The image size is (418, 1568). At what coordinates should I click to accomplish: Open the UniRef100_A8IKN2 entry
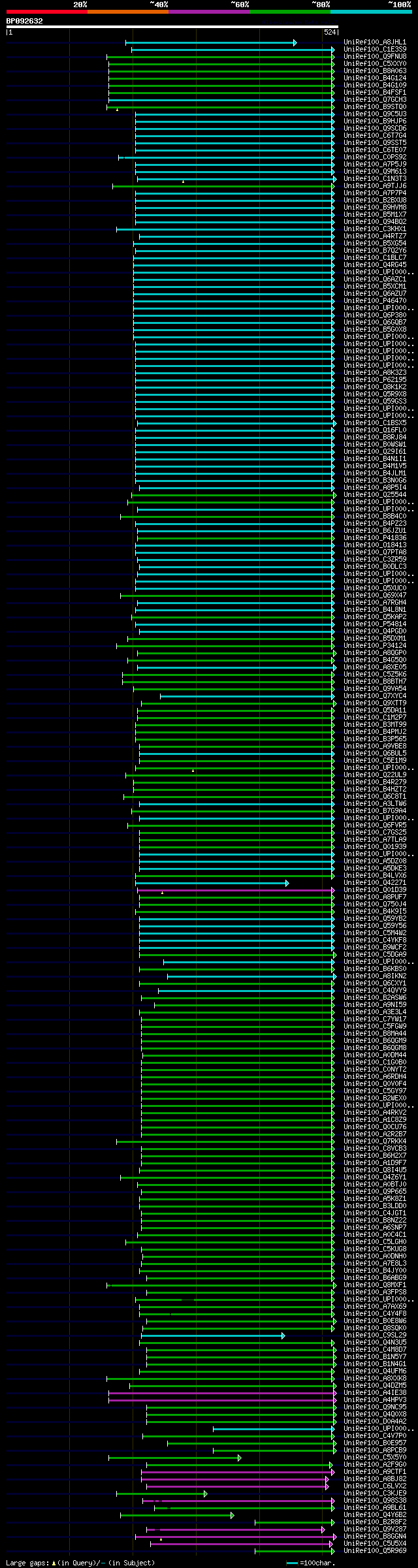pos(375,976)
